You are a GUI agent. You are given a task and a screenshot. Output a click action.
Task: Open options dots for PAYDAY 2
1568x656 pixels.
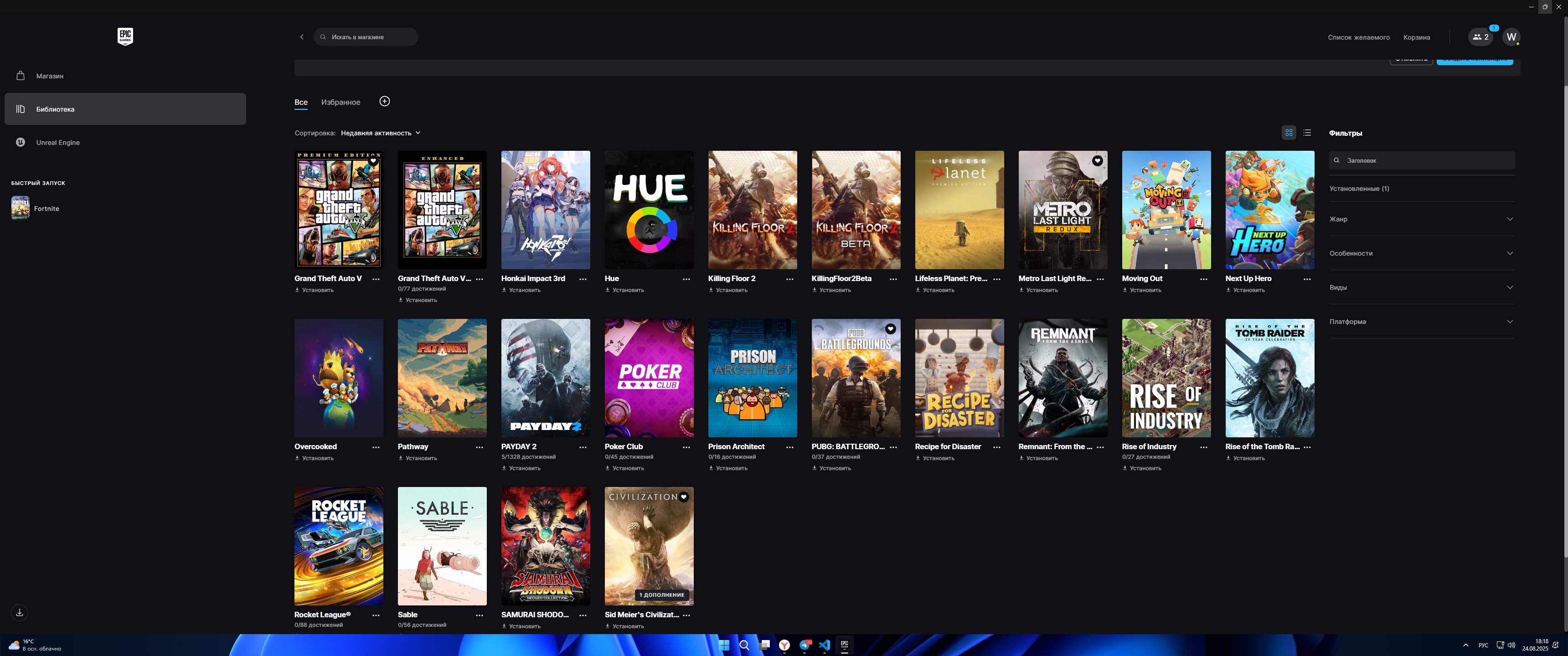(583, 447)
